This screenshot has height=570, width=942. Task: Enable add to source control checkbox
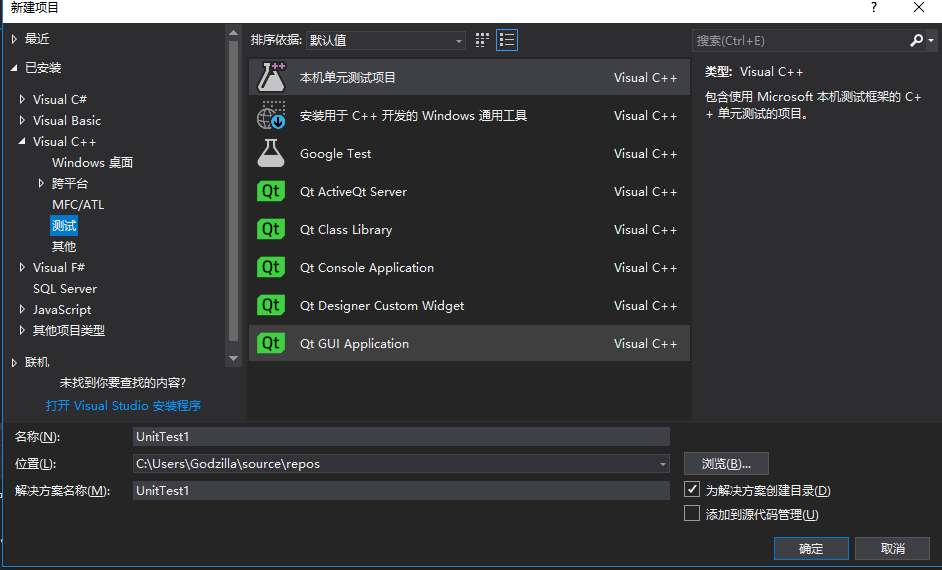[x=692, y=514]
